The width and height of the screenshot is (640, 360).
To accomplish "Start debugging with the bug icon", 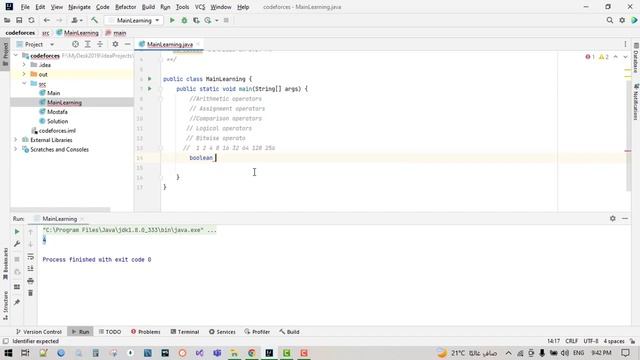I will click(x=184, y=20).
